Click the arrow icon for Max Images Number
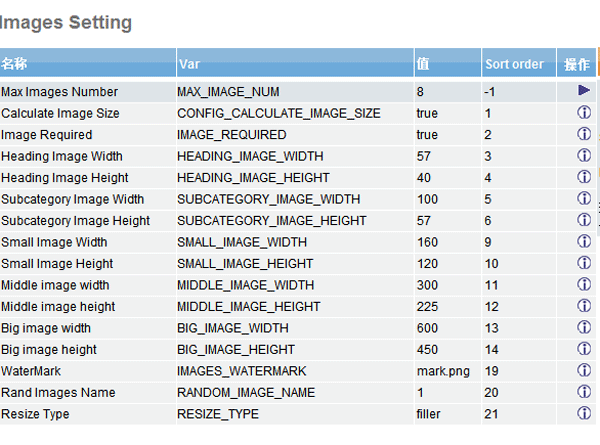Image resolution: width=600 pixels, height=445 pixels. click(x=584, y=91)
